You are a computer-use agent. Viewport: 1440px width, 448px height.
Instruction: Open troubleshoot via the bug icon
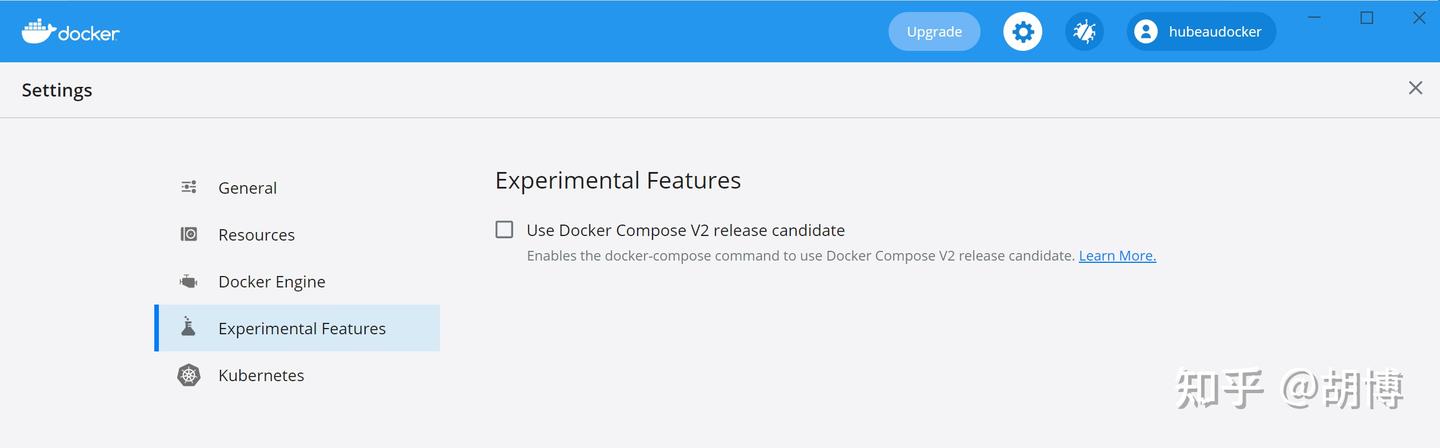pyautogui.click(x=1084, y=32)
